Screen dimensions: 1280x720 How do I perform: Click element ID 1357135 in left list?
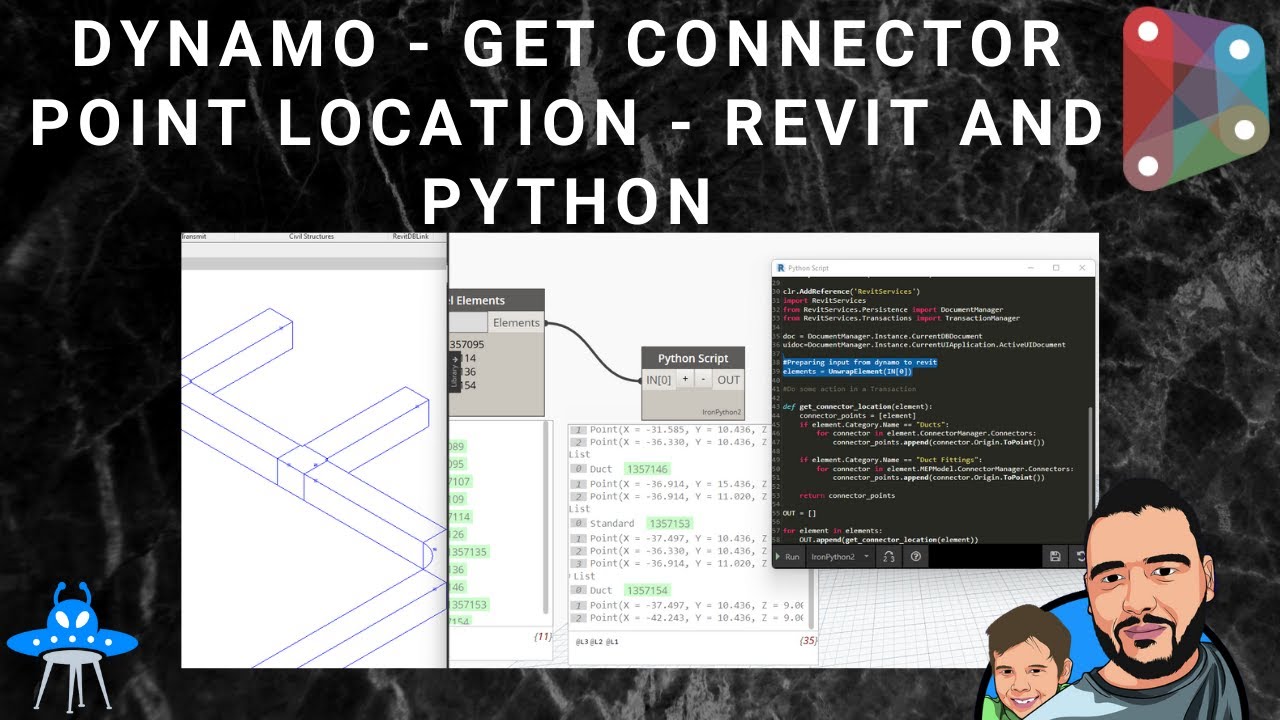(x=468, y=552)
